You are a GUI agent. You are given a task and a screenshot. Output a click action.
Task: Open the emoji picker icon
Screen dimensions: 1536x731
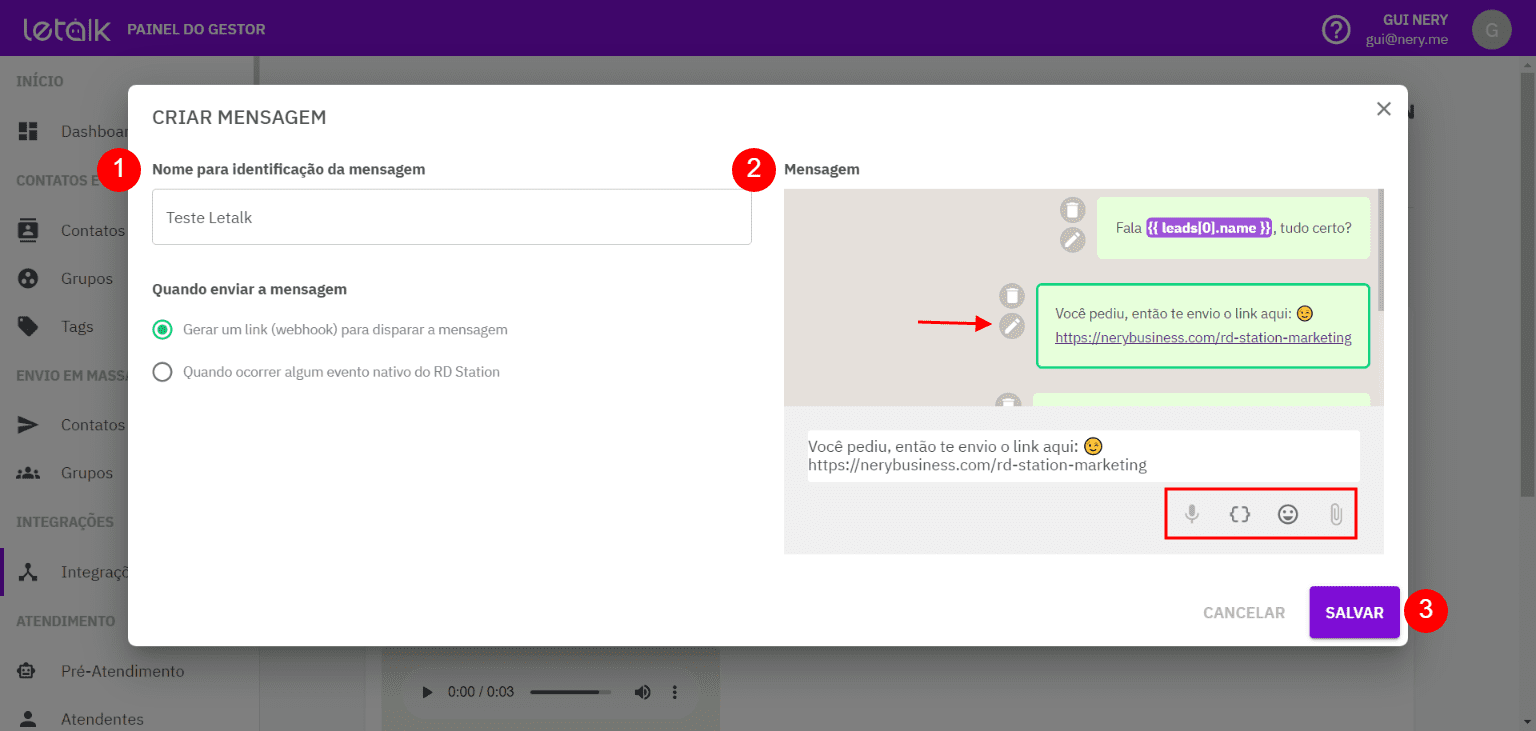tap(1288, 515)
